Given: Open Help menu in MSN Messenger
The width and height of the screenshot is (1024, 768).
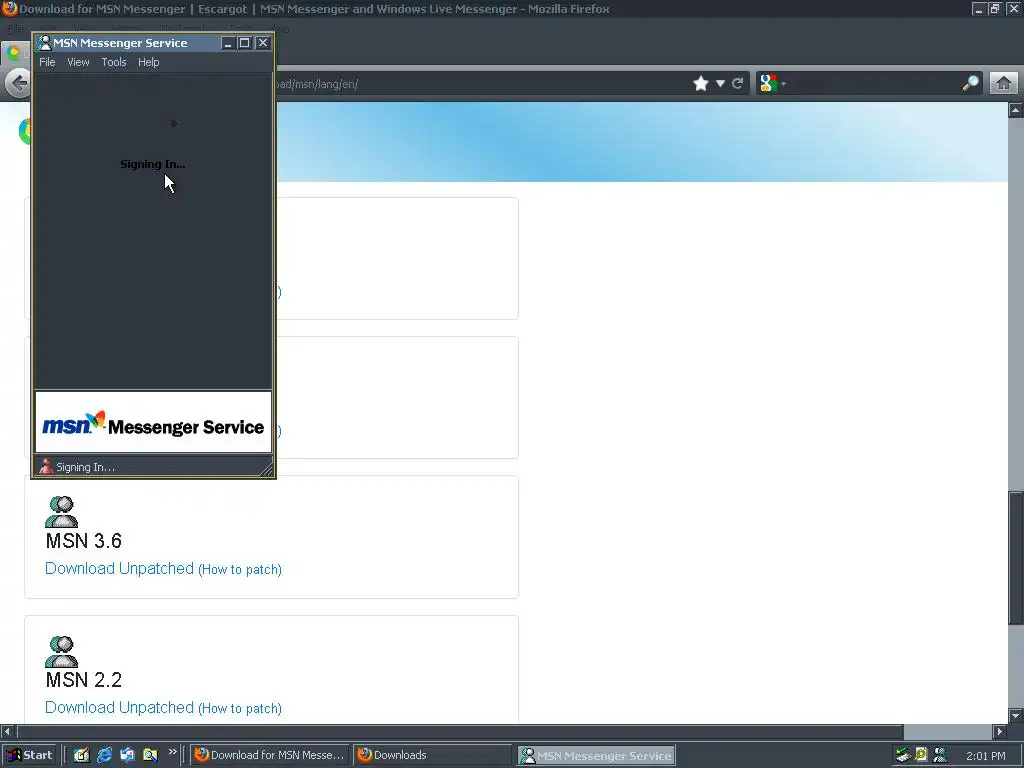Looking at the screenshot, I should click(x=148, y=62).
